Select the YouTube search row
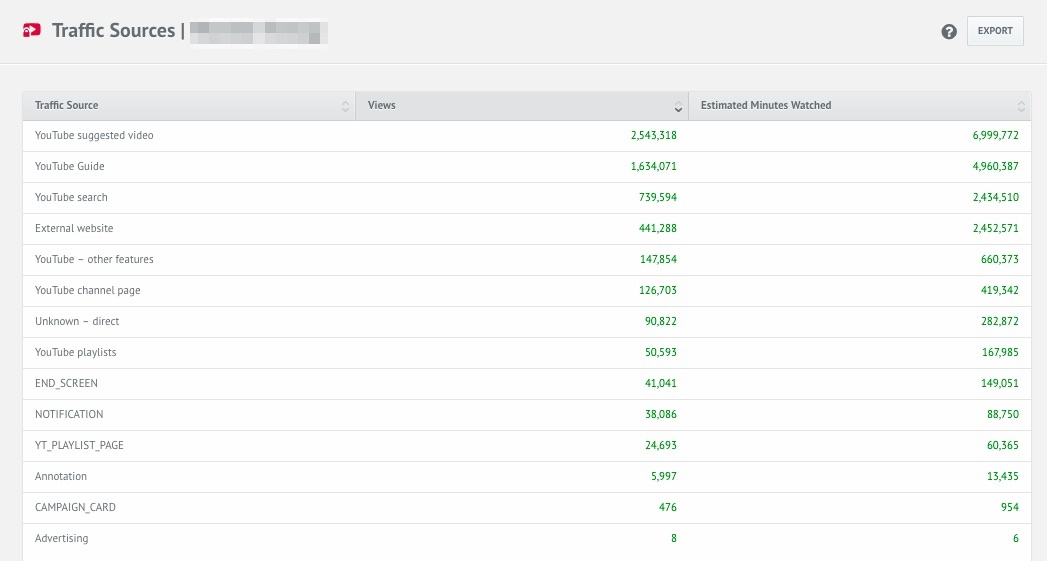The width and height of the screenshot is (1047, 561). pos(527,198)
